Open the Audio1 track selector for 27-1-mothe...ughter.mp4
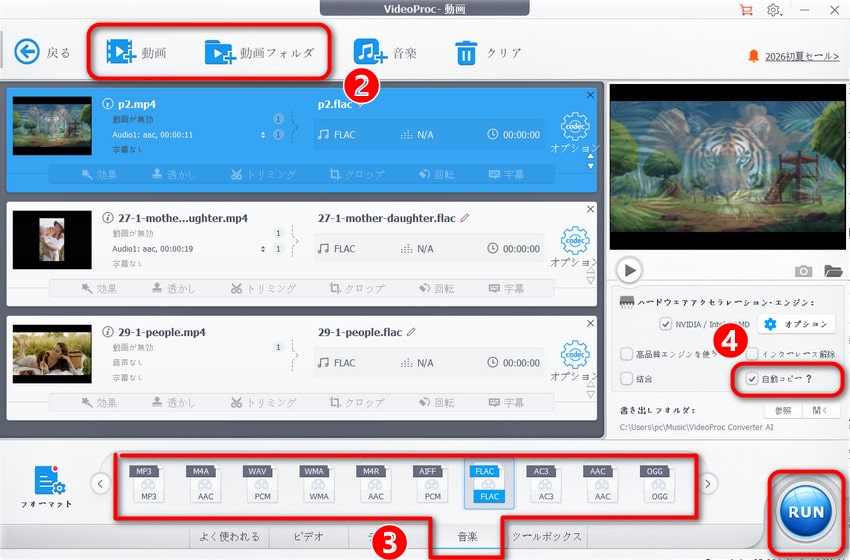Image resolution: width=850 pixels, height=560 pixels. click(x=263, y=249)
